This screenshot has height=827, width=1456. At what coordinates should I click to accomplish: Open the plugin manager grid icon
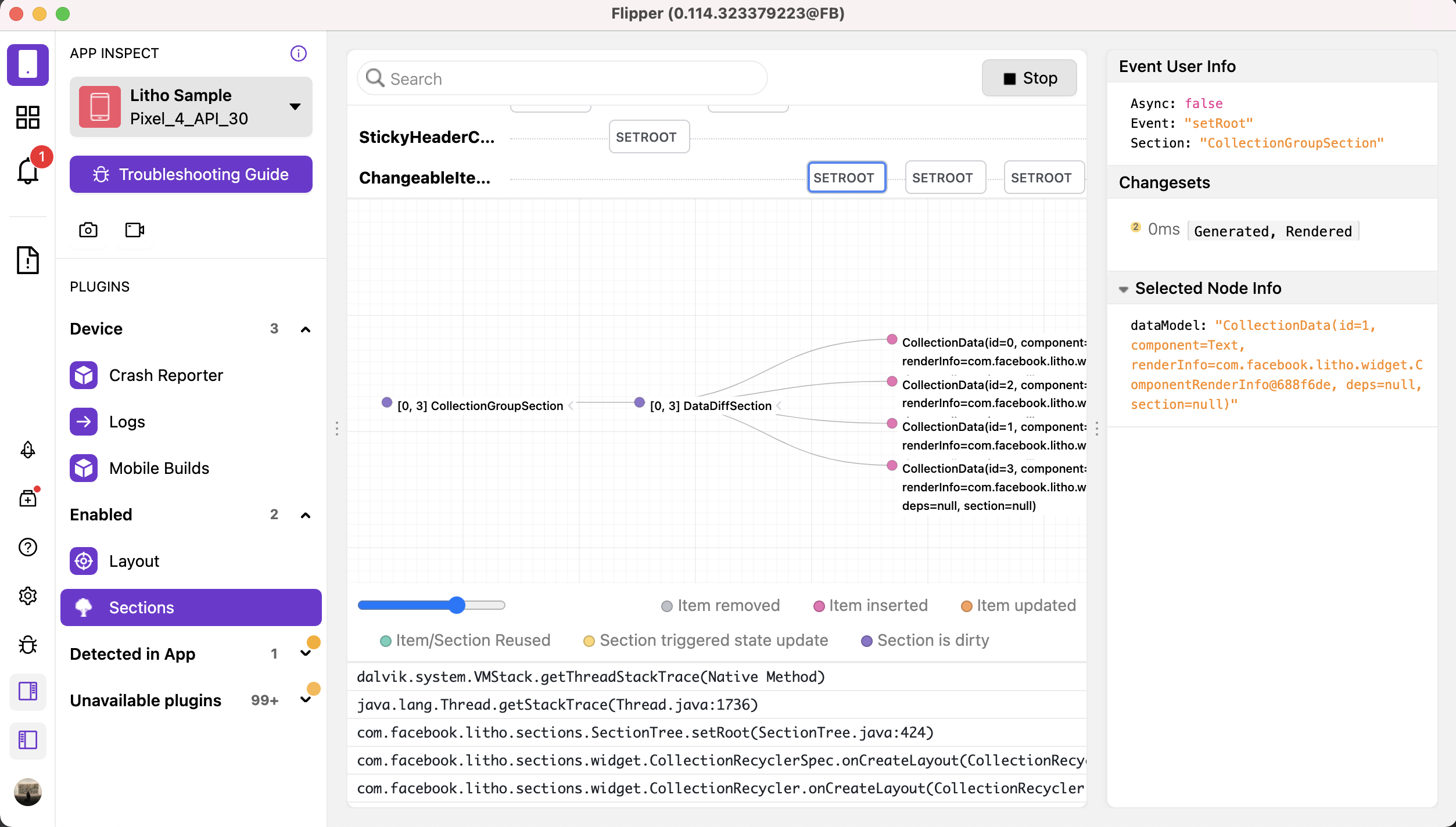point(28,117)
